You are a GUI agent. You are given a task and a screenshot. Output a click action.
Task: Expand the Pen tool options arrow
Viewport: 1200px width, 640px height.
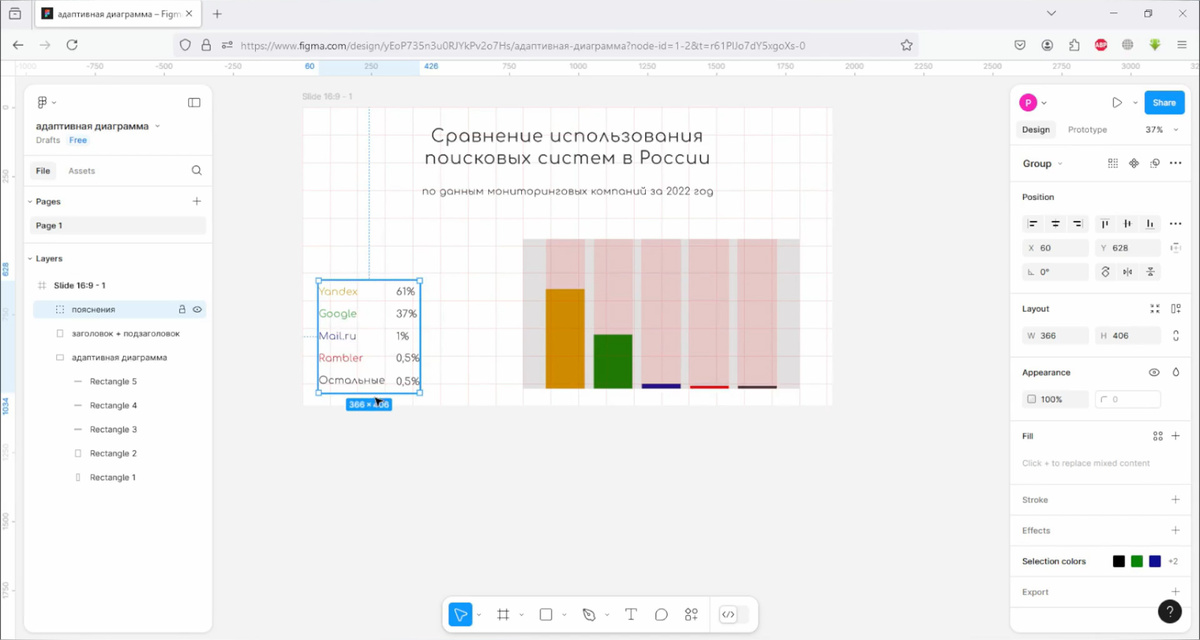(x=606, y=615)
